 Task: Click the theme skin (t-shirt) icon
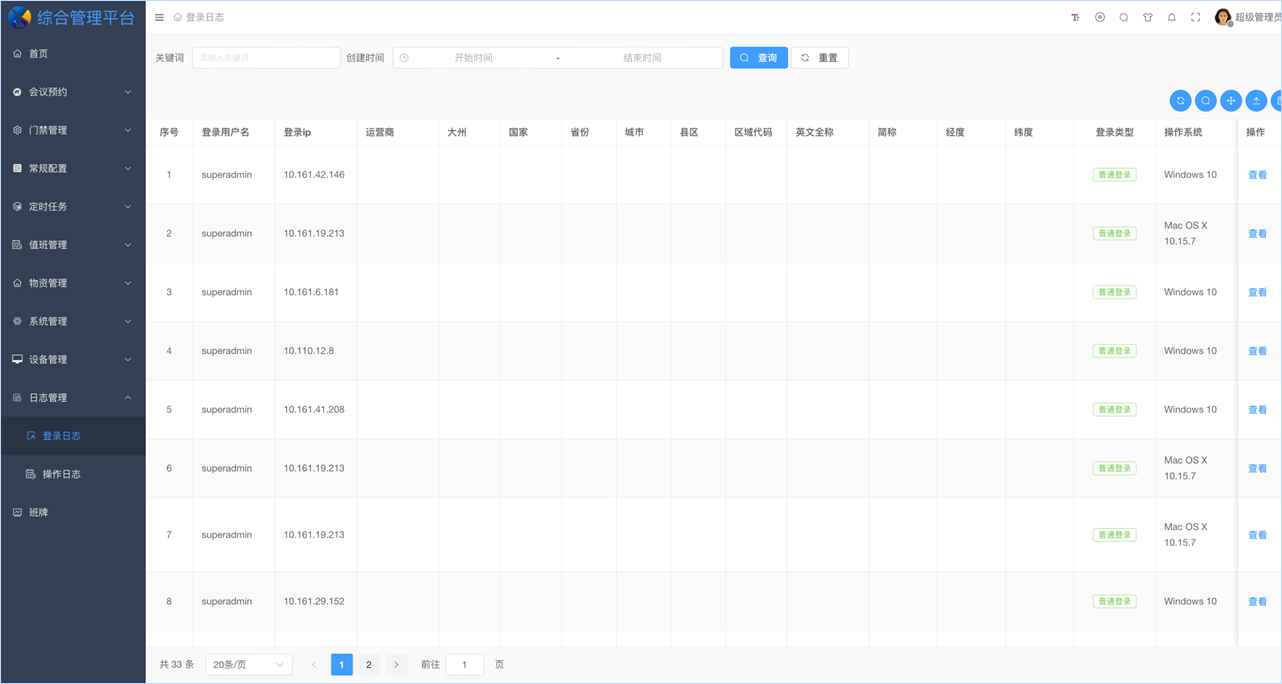[x=1147, y=17]
